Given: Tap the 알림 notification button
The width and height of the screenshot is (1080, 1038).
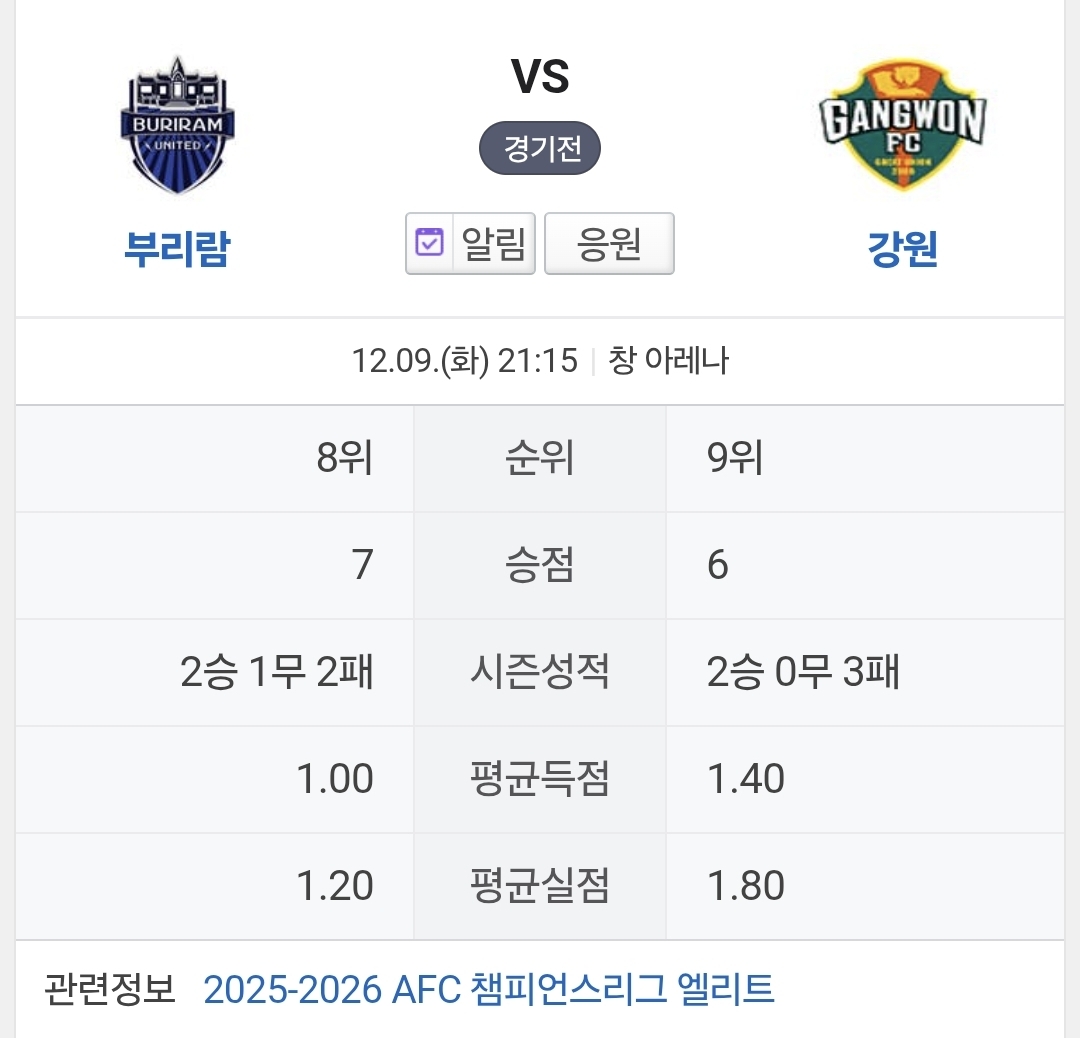Looking at the screenshot, I should point(470,244).
